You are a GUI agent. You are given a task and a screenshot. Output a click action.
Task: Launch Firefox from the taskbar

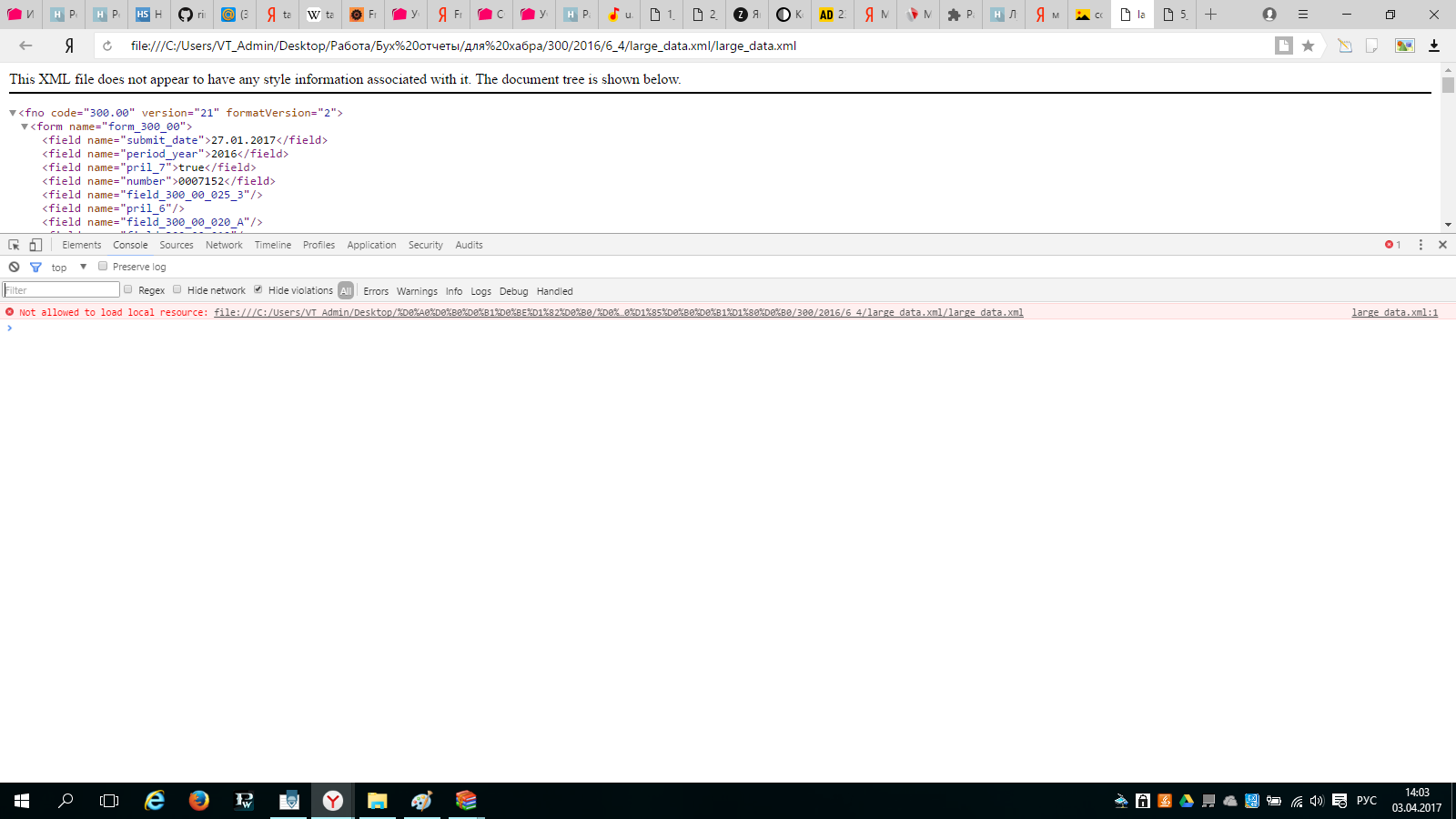click(x=199, y=801)
